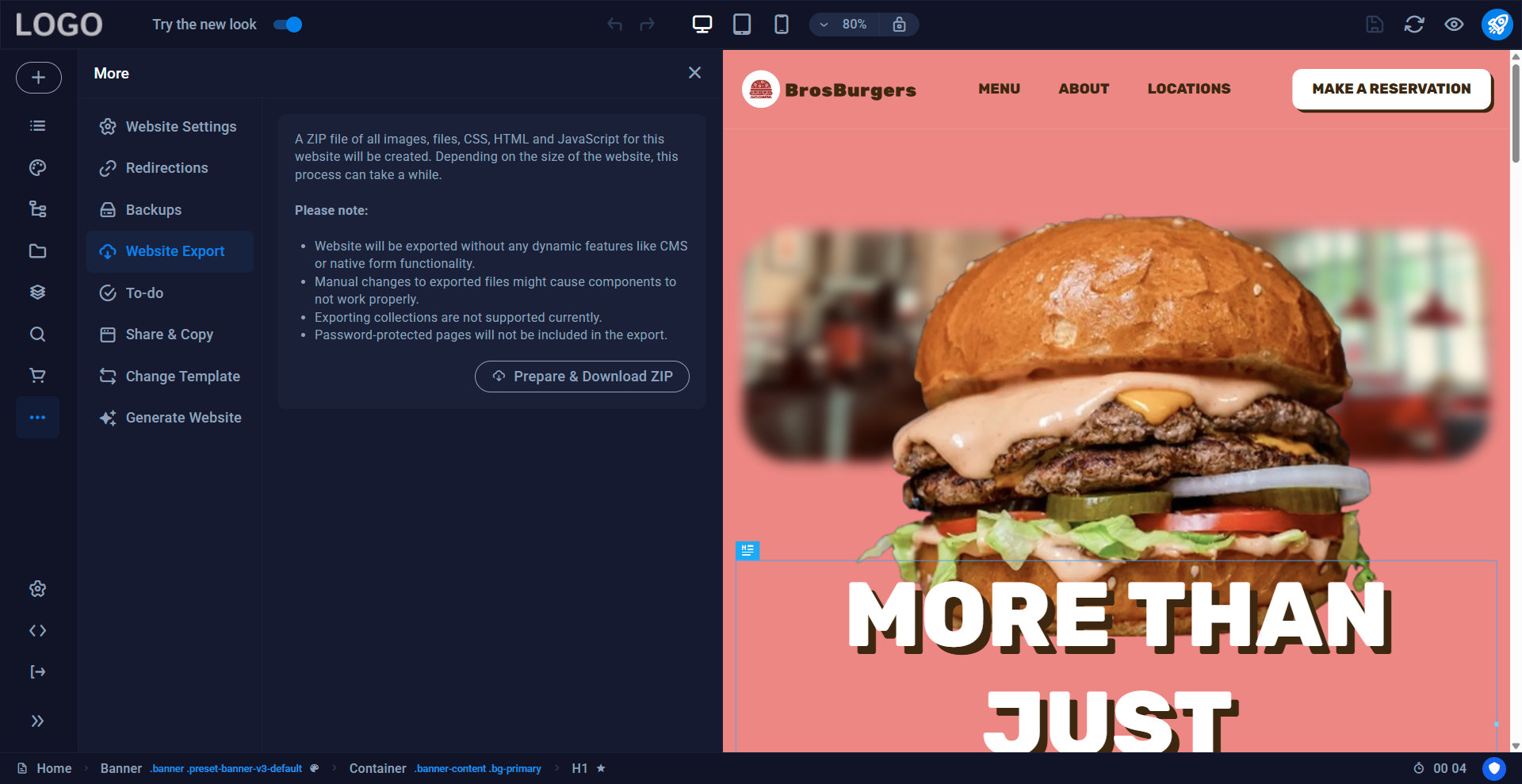Screen dimensions: 1522x784
Task: Click MAKE A RESERVATION button
Action: pyautogui.click(x=1391, y=89)
